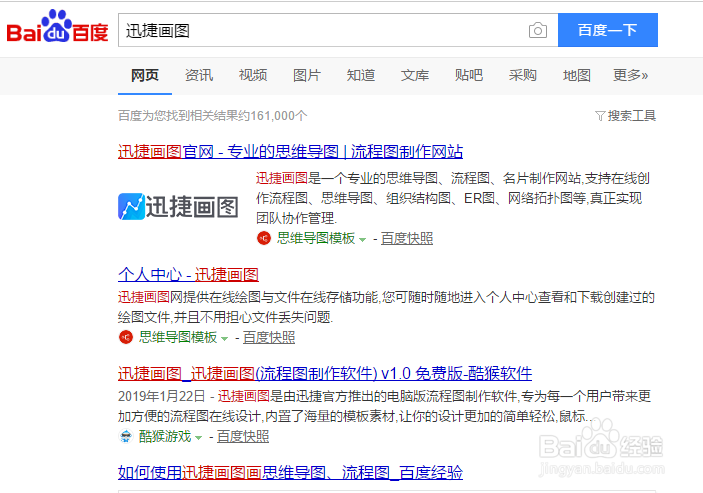Viewport: 703px width, 493px height.
Task: Open 酷猴游戏 source link
Action: coord(165,436)
